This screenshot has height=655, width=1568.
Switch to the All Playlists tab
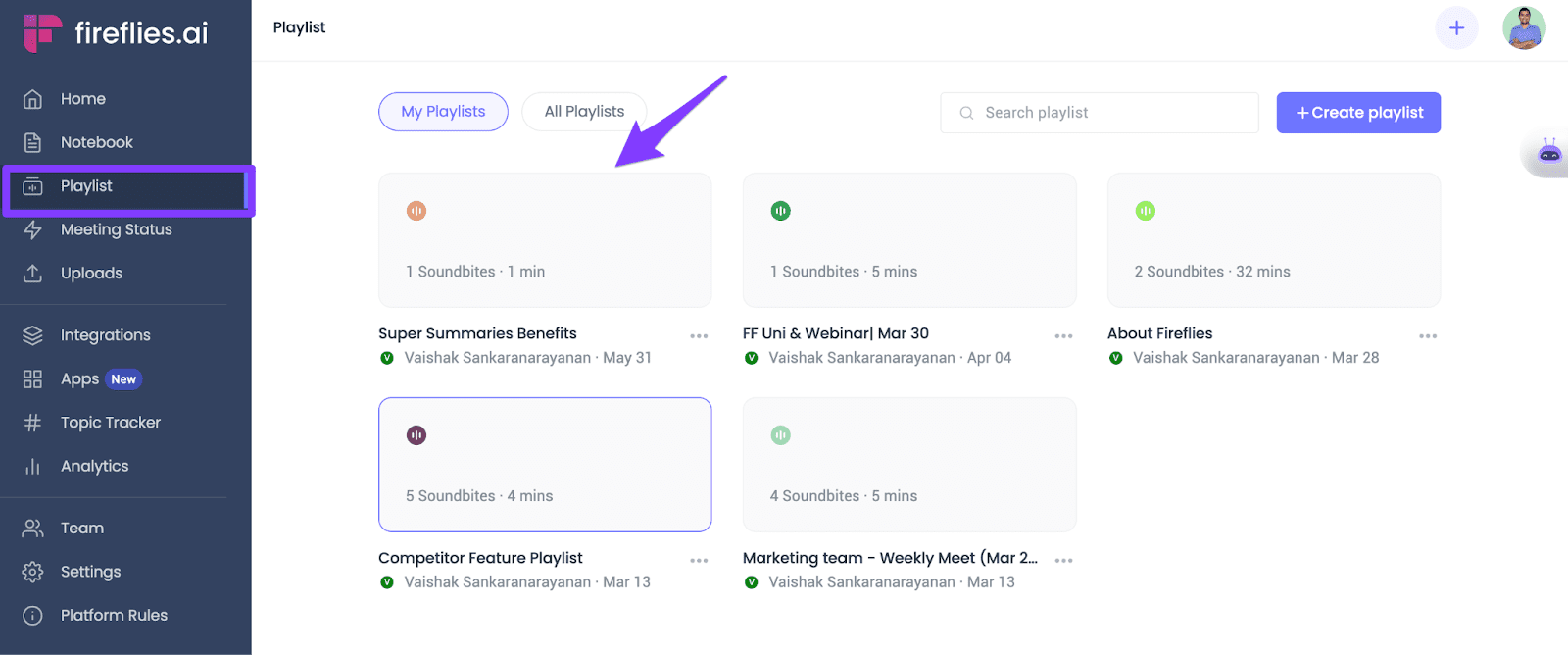pyautogui.click(x=584, y=112)
